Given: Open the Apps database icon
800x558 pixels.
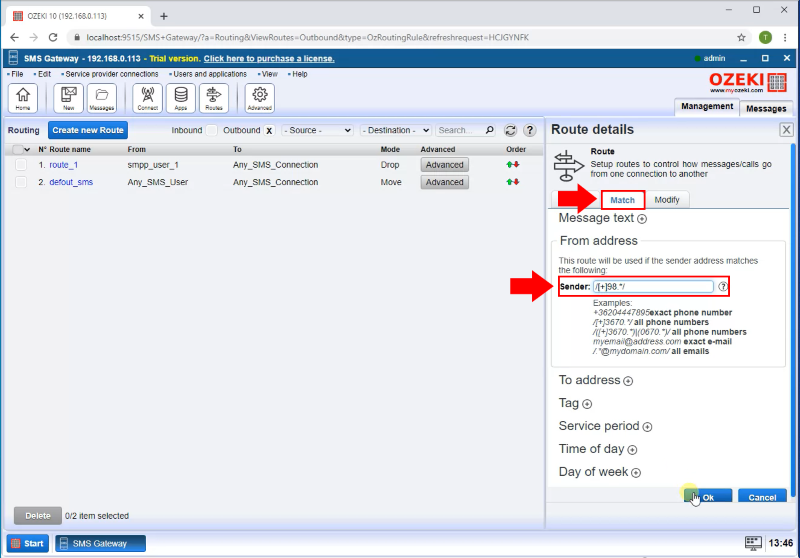Looking at the screenshot, I should pyautogui.click(x=181, y=98).
